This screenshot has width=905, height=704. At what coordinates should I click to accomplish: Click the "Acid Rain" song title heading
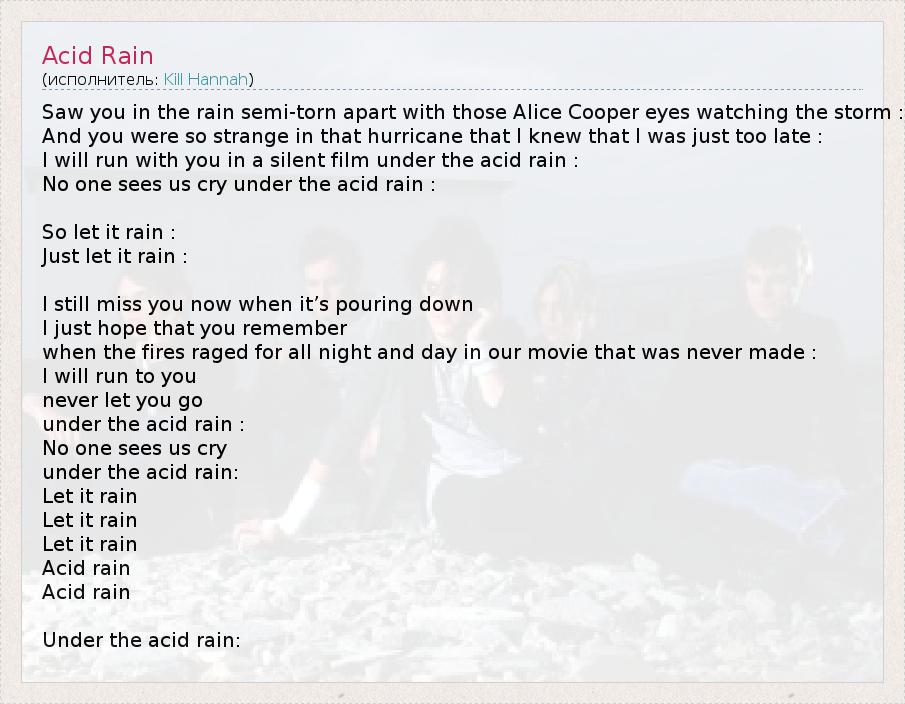coord(98,55)
